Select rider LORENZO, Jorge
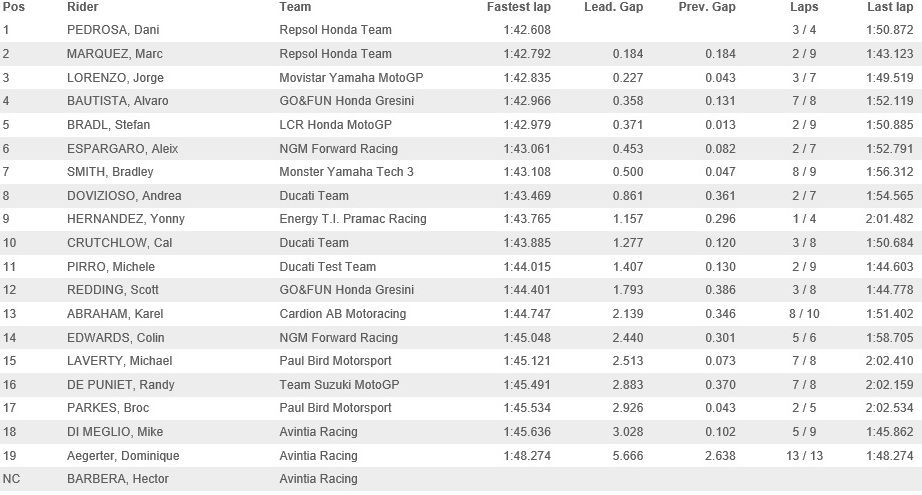Screen dimensions: 922x495 115,78
